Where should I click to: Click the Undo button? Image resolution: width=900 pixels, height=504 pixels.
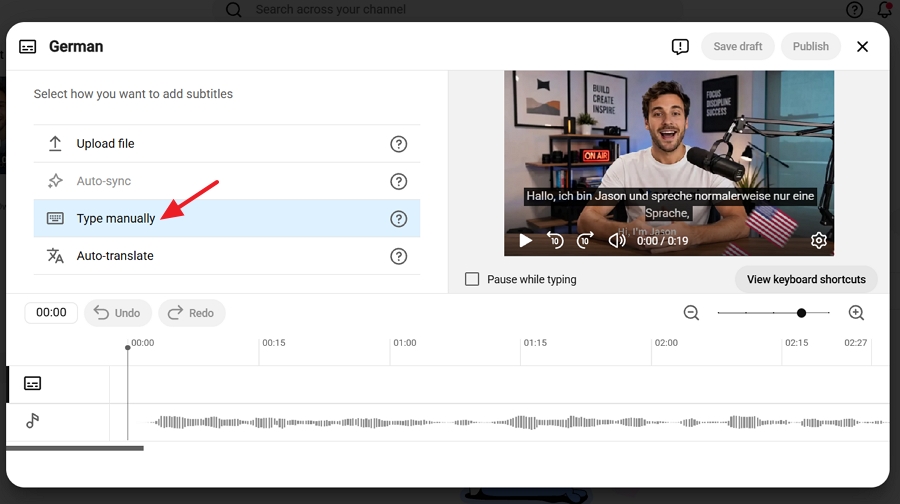click(118, 313)
